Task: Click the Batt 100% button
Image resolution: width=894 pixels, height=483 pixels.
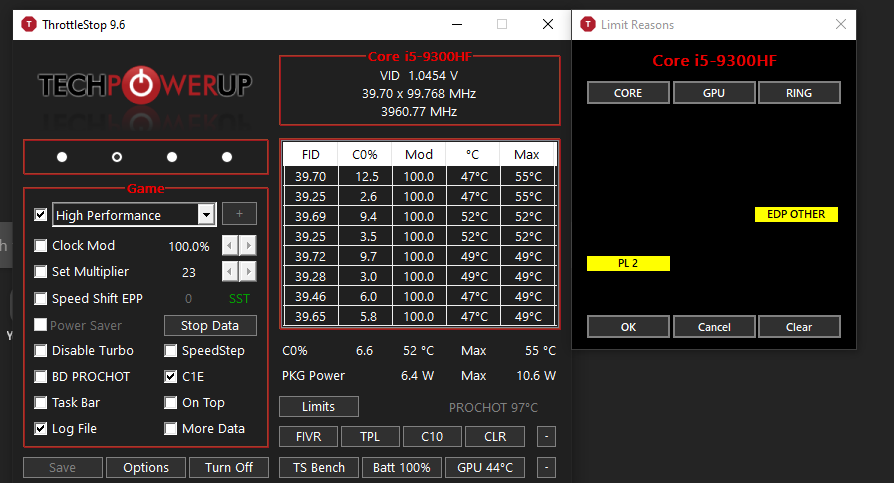Action: 402,468
